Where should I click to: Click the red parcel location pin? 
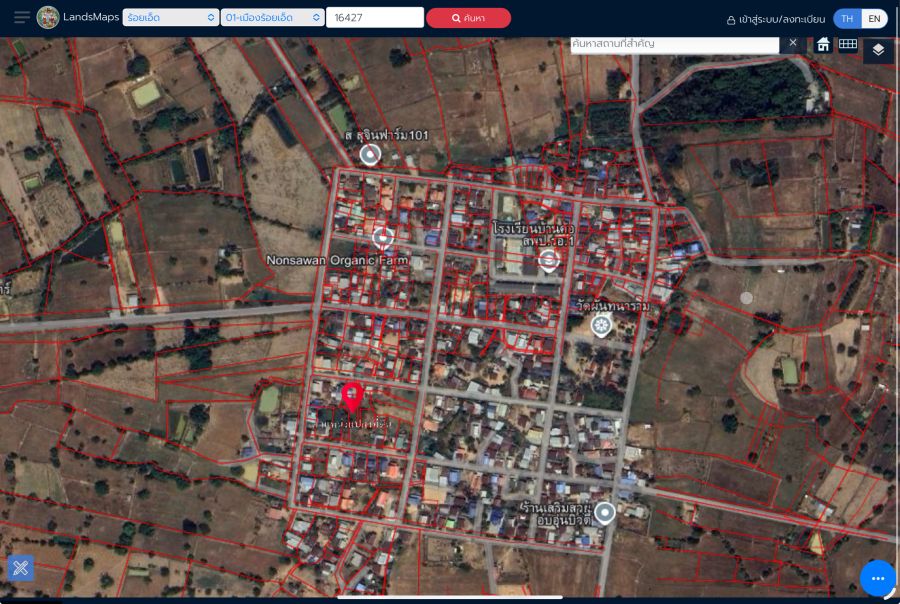pos(351,397)
